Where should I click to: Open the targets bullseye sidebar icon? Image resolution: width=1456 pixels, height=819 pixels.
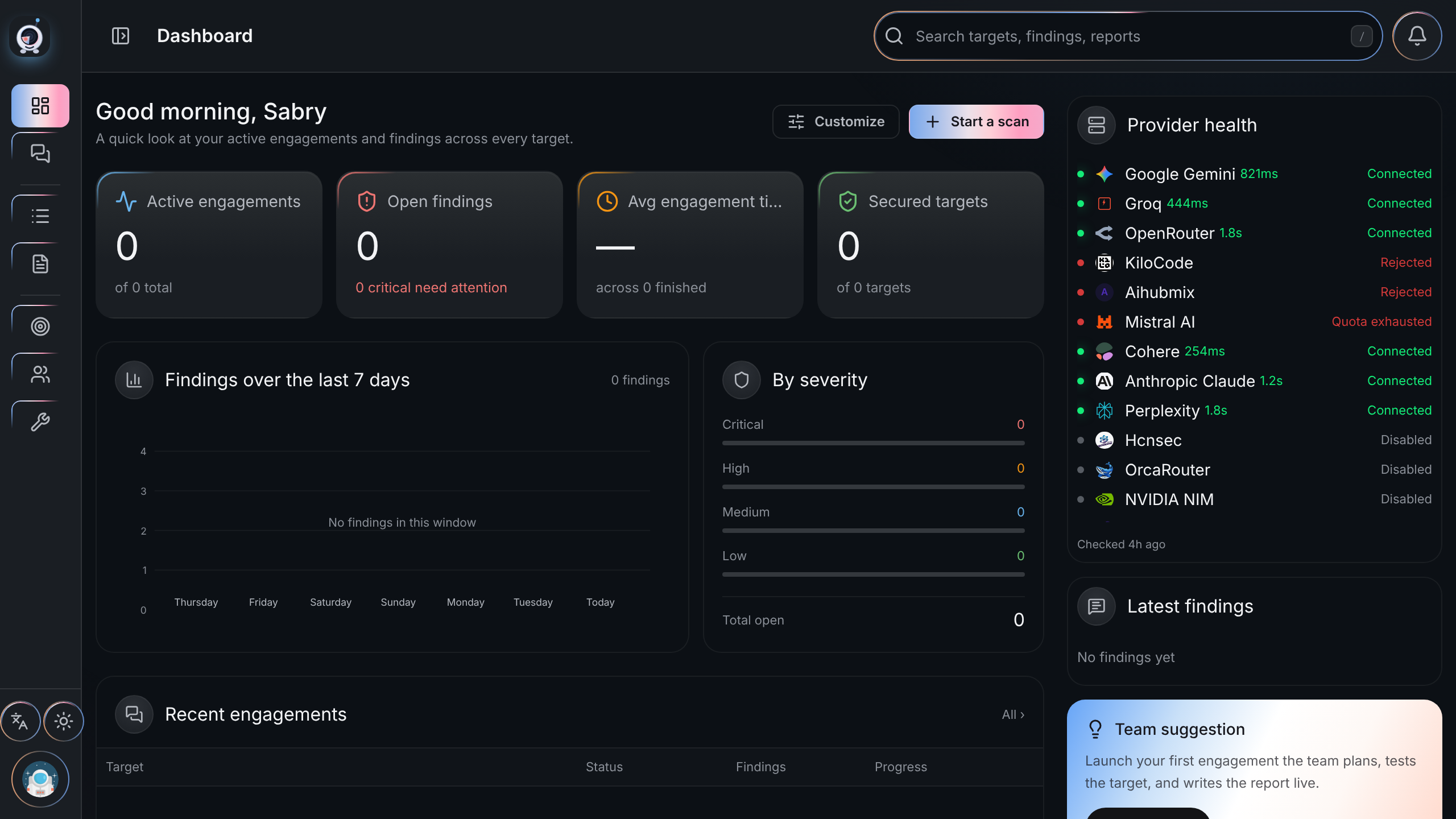coord(40,326)
